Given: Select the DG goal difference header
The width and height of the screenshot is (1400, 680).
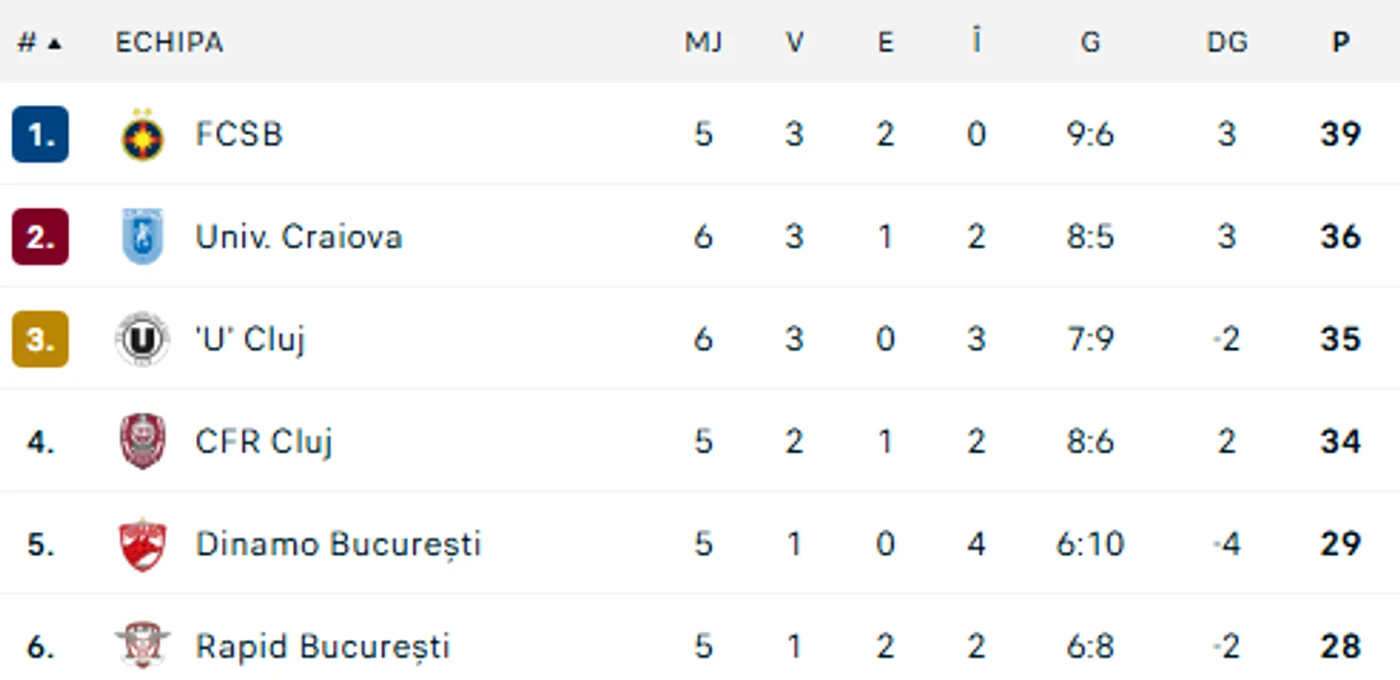Looking at the screenshot, I should [1227, 42].
